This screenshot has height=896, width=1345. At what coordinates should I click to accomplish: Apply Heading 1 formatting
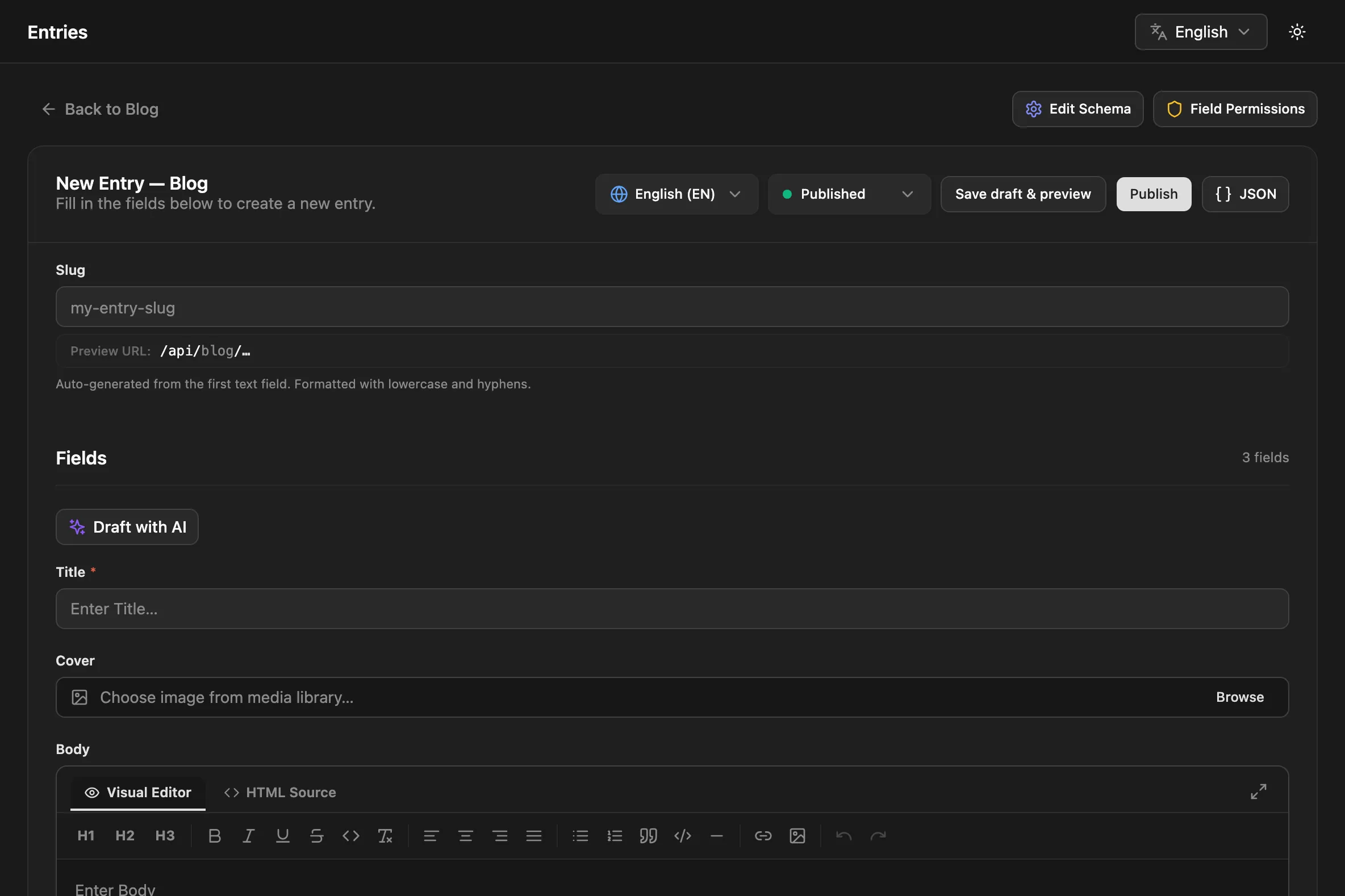[x=86, y=835]
